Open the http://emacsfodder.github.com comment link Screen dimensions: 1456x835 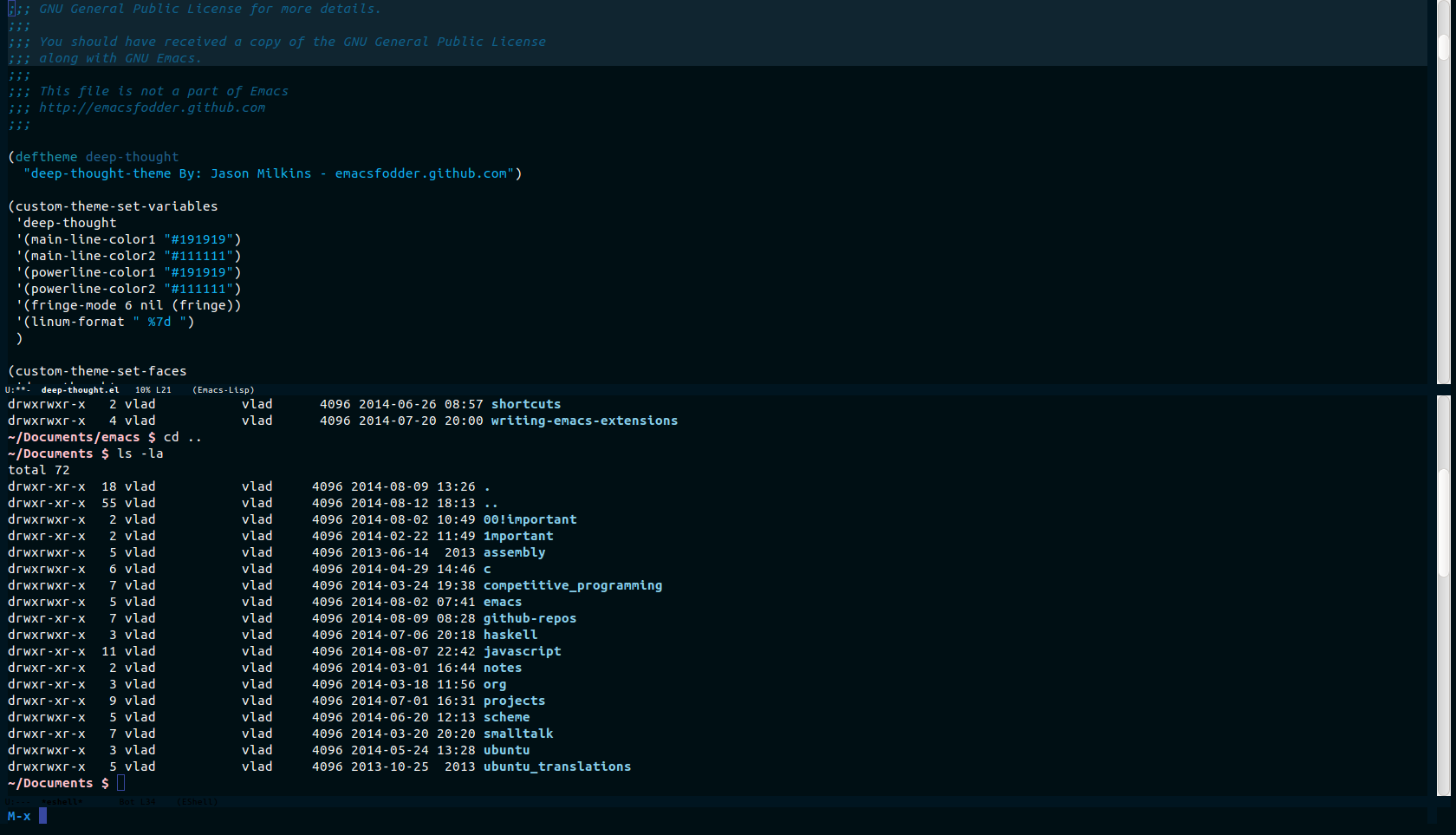[152, 108]
